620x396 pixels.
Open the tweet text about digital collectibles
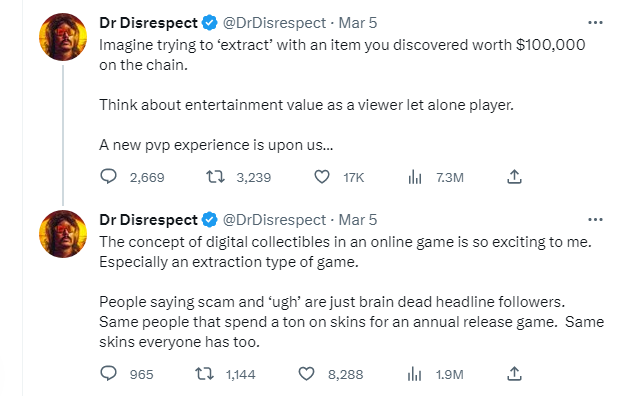[x=351, y=292]
